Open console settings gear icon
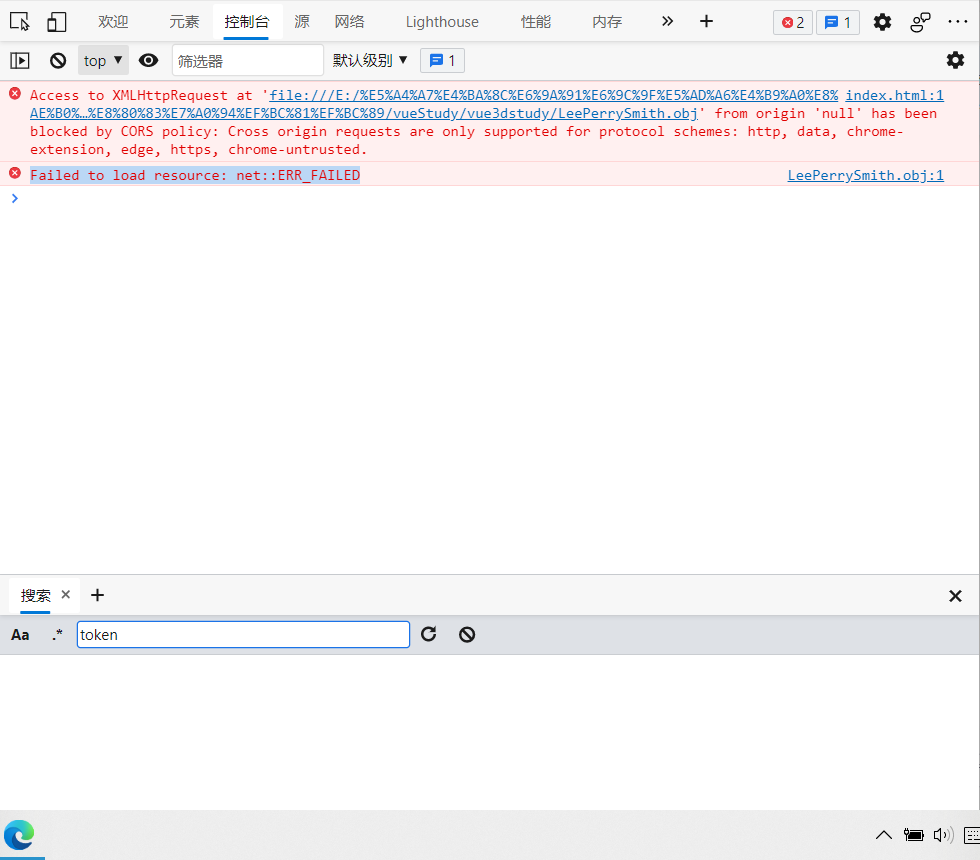This screenshot has height=860, width=980. tap(955, 61)
